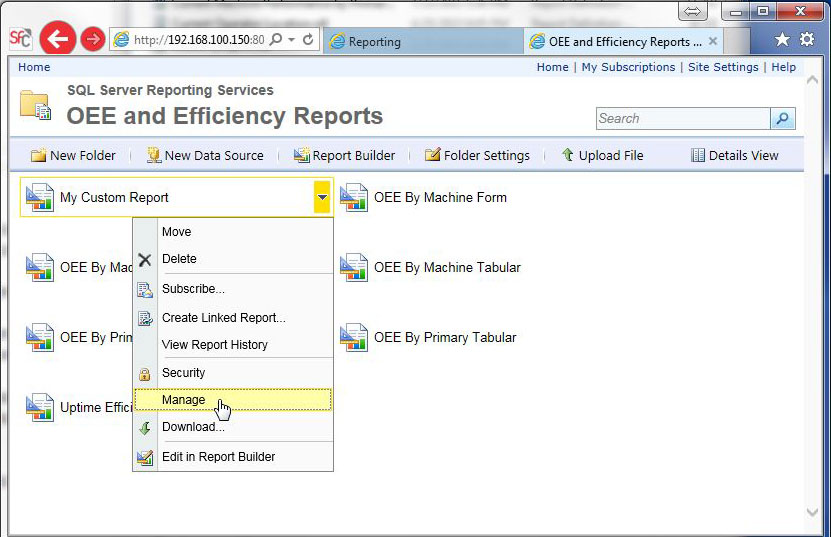Screen dimensions: 831x537
Task: Click New Folder toolbar button
Action: (x=73, y=155)
